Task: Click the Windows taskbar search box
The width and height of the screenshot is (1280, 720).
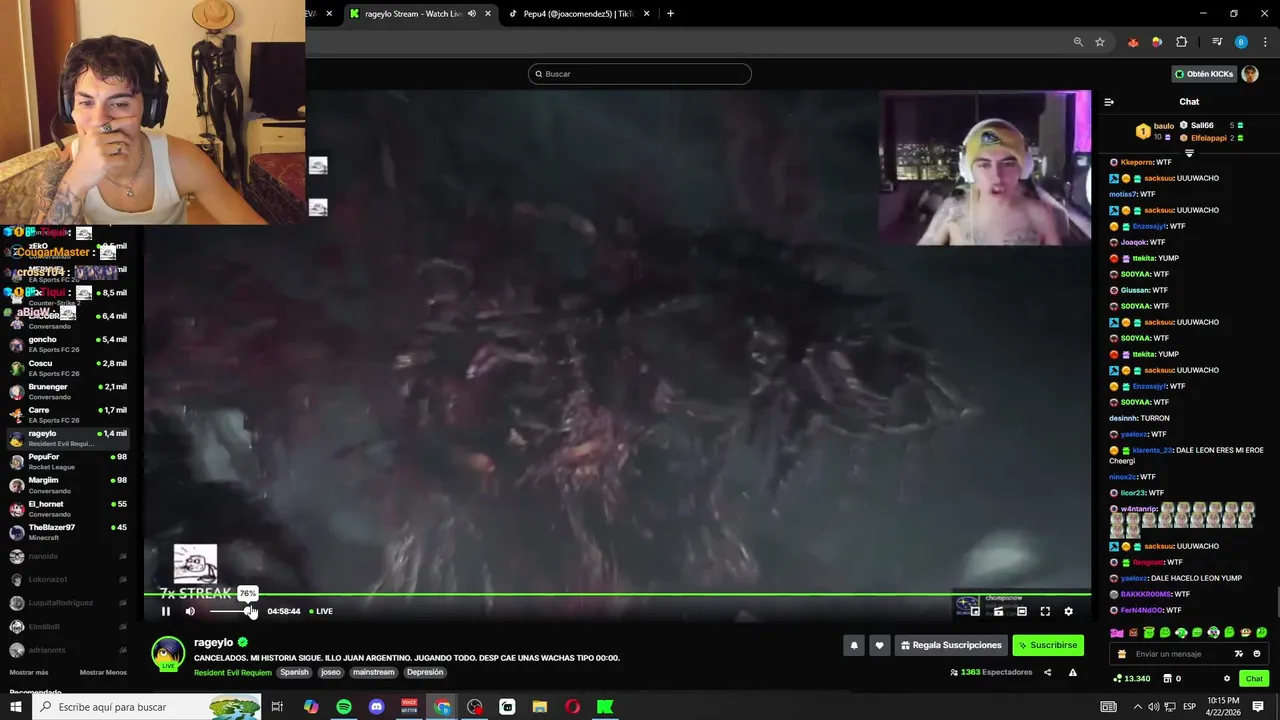Action: point(148,707)
